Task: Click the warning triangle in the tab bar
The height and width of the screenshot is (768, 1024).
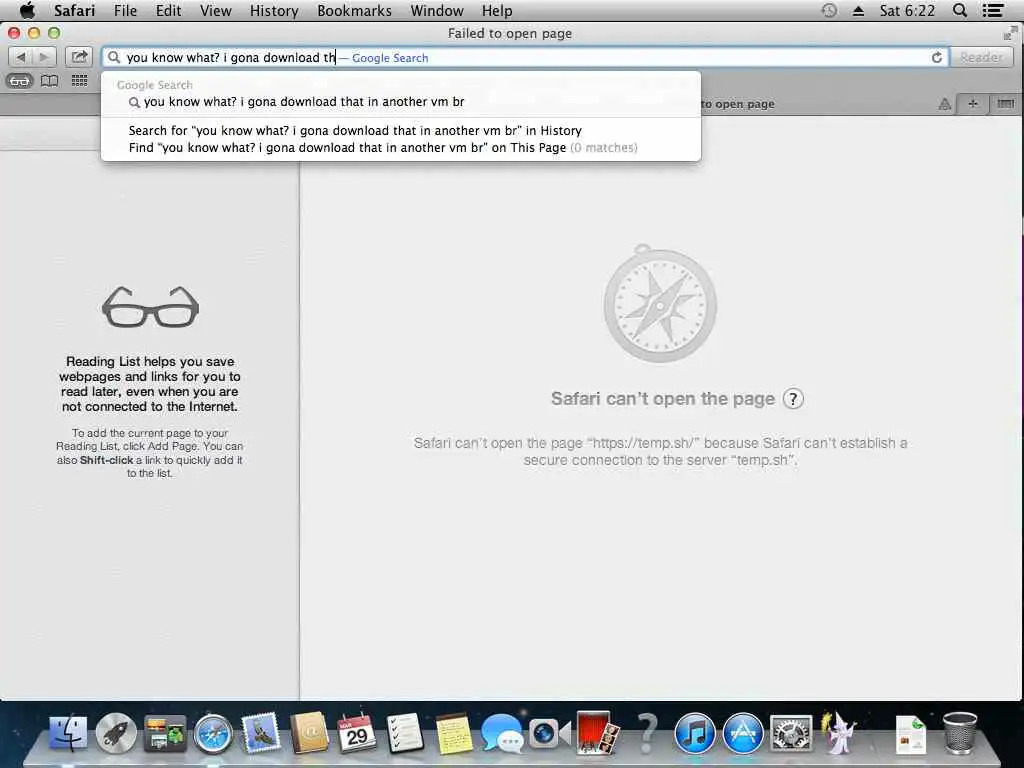Action: 944,104
